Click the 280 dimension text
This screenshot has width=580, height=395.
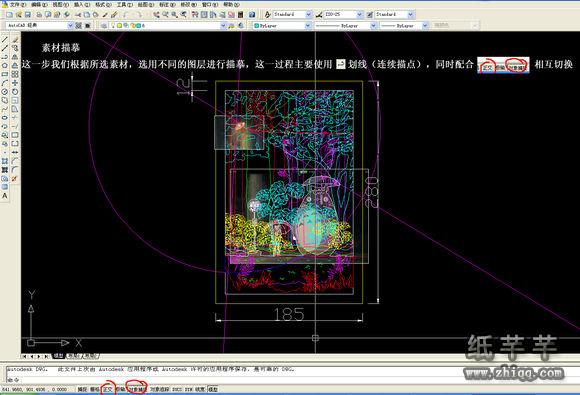372,192
